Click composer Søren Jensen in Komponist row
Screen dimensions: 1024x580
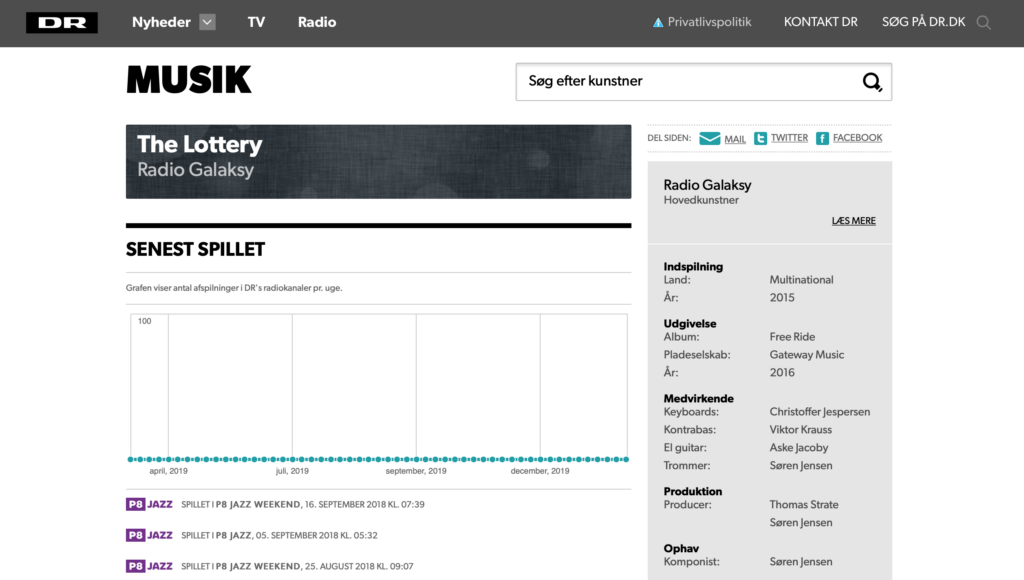[x=801, y=562]
